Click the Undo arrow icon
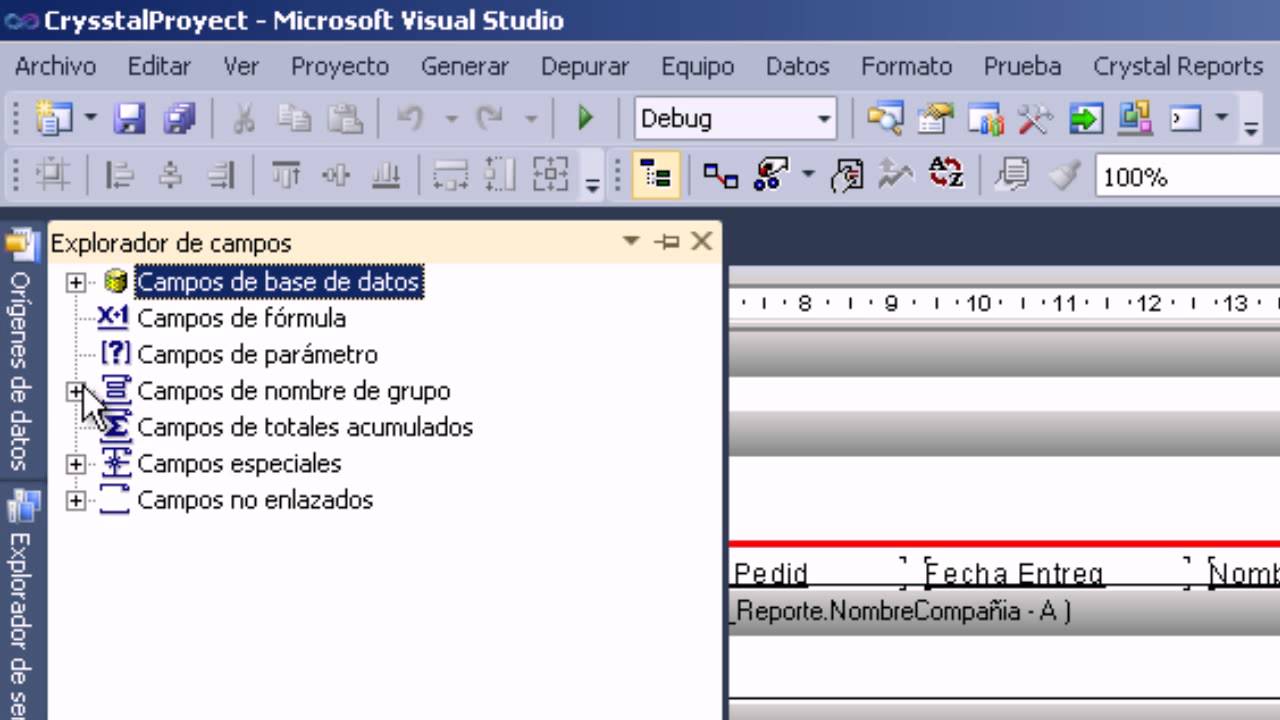1280x720 pixels. 410,119
